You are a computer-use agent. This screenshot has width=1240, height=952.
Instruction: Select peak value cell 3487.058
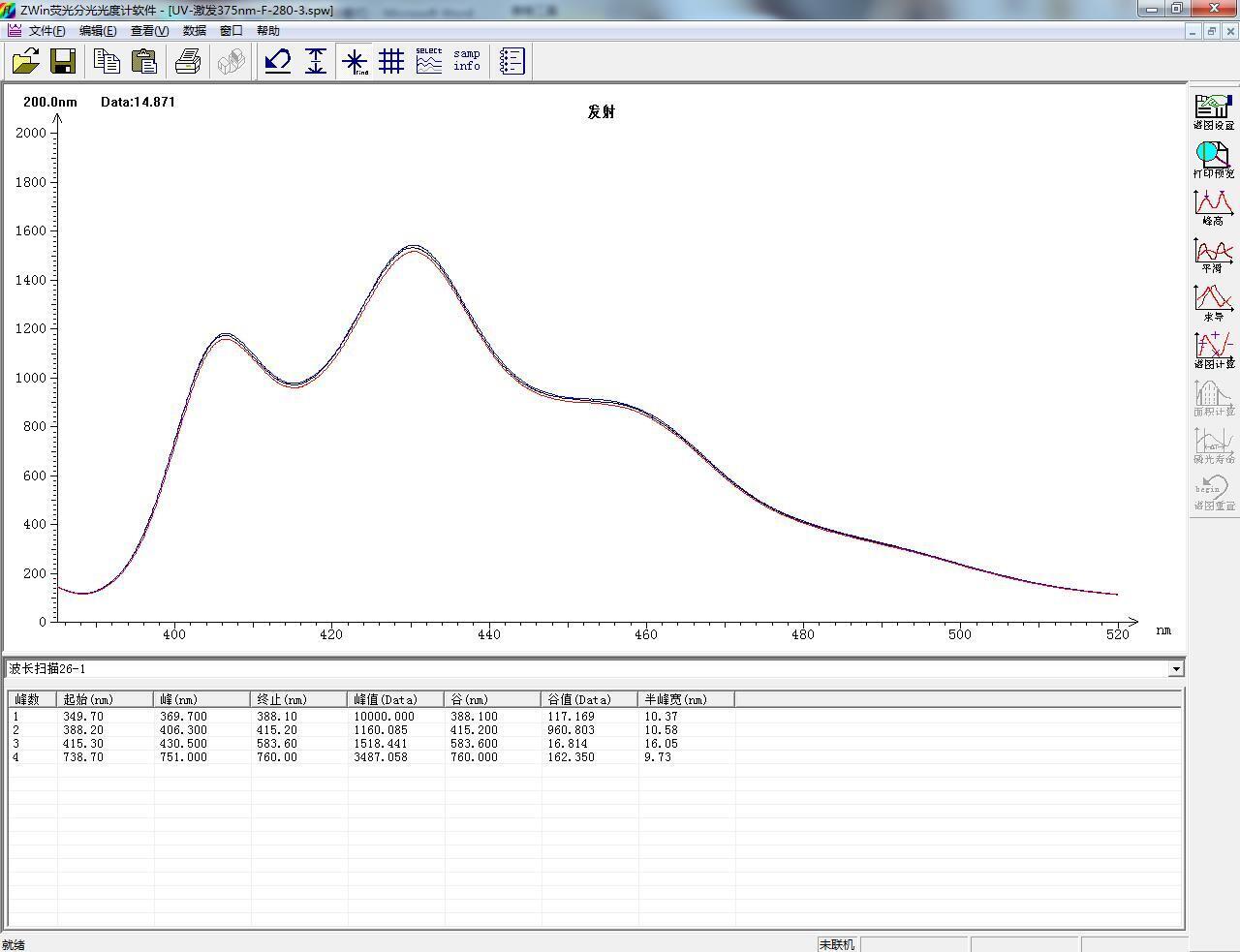point(381,757)
